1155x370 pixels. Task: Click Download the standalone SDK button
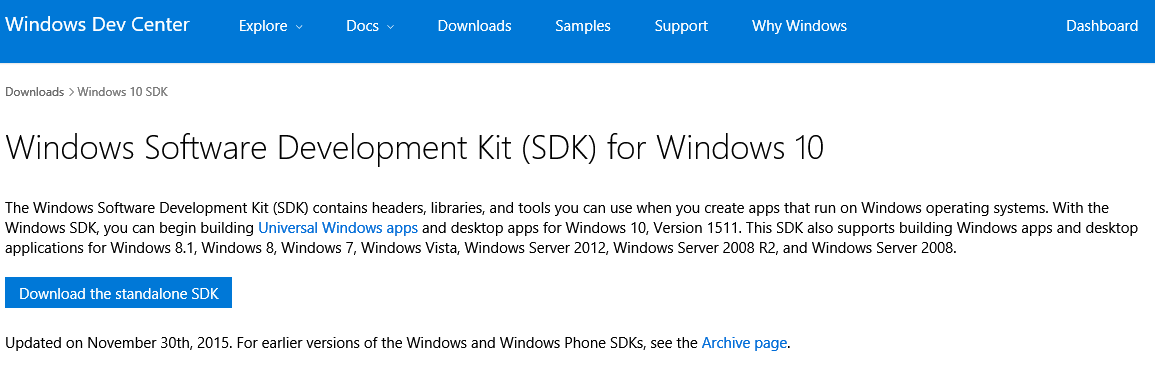119,293
